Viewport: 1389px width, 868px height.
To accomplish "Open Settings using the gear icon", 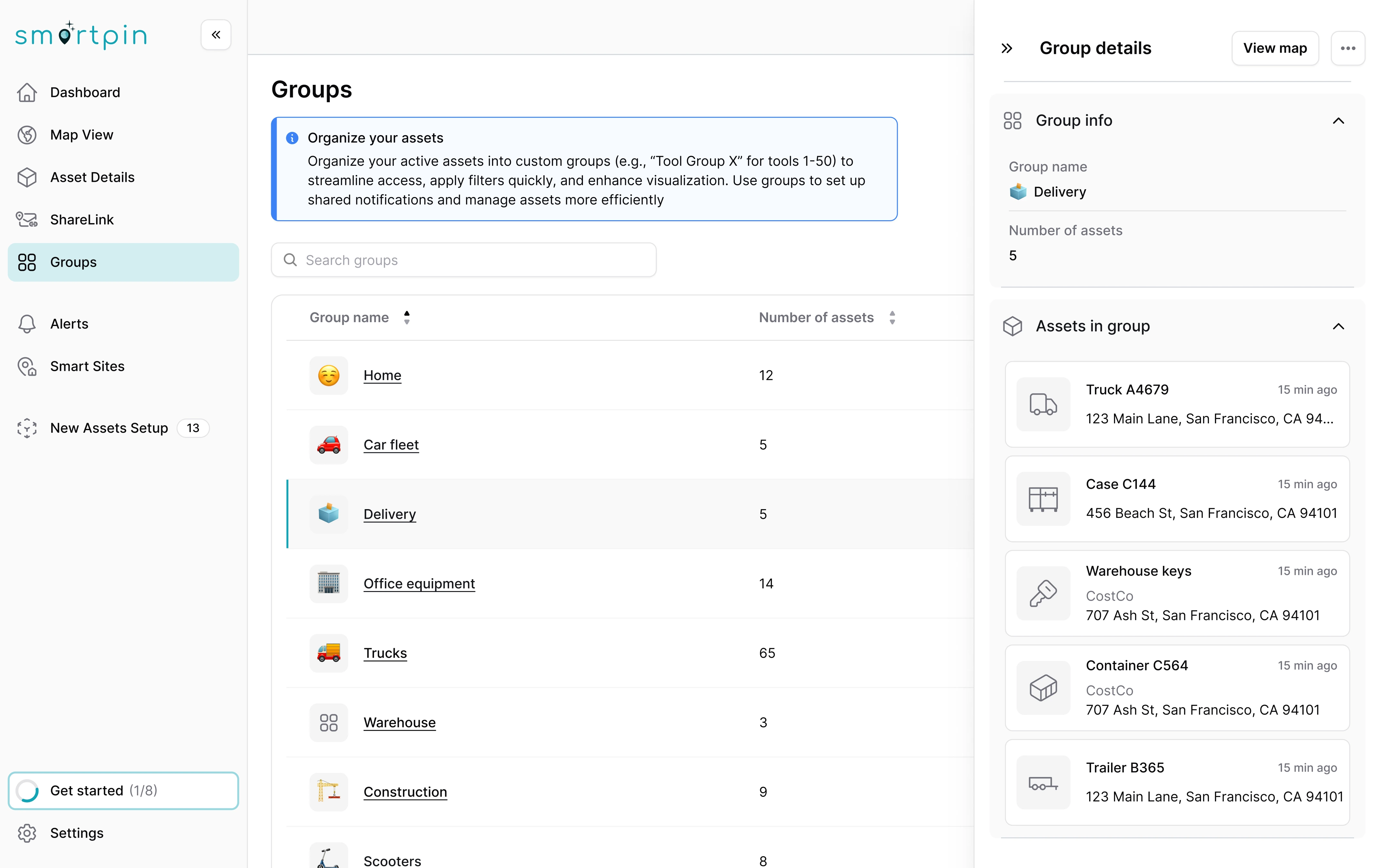I will point(27,833).
